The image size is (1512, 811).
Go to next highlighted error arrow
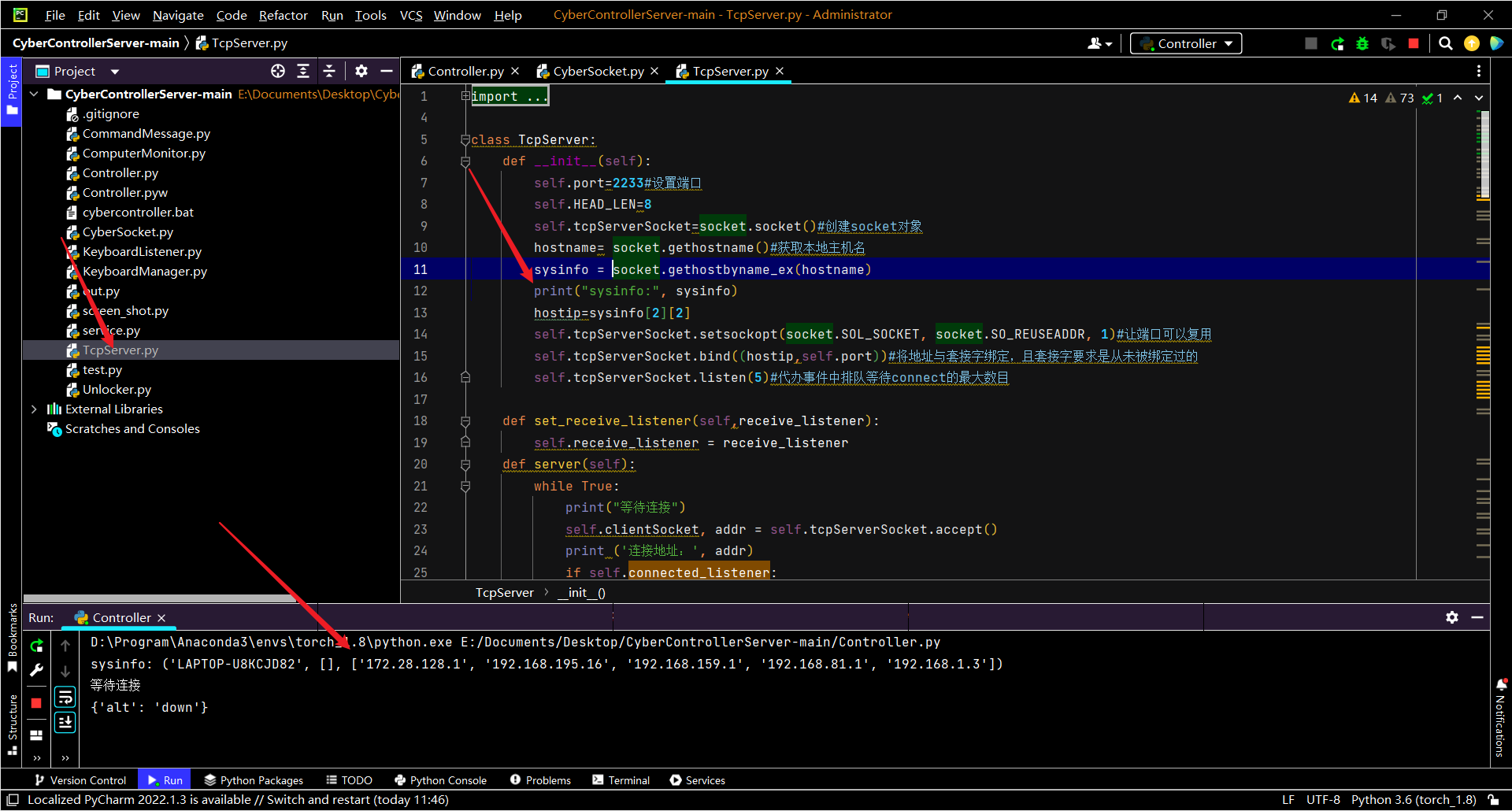[x=1479, y=98]
